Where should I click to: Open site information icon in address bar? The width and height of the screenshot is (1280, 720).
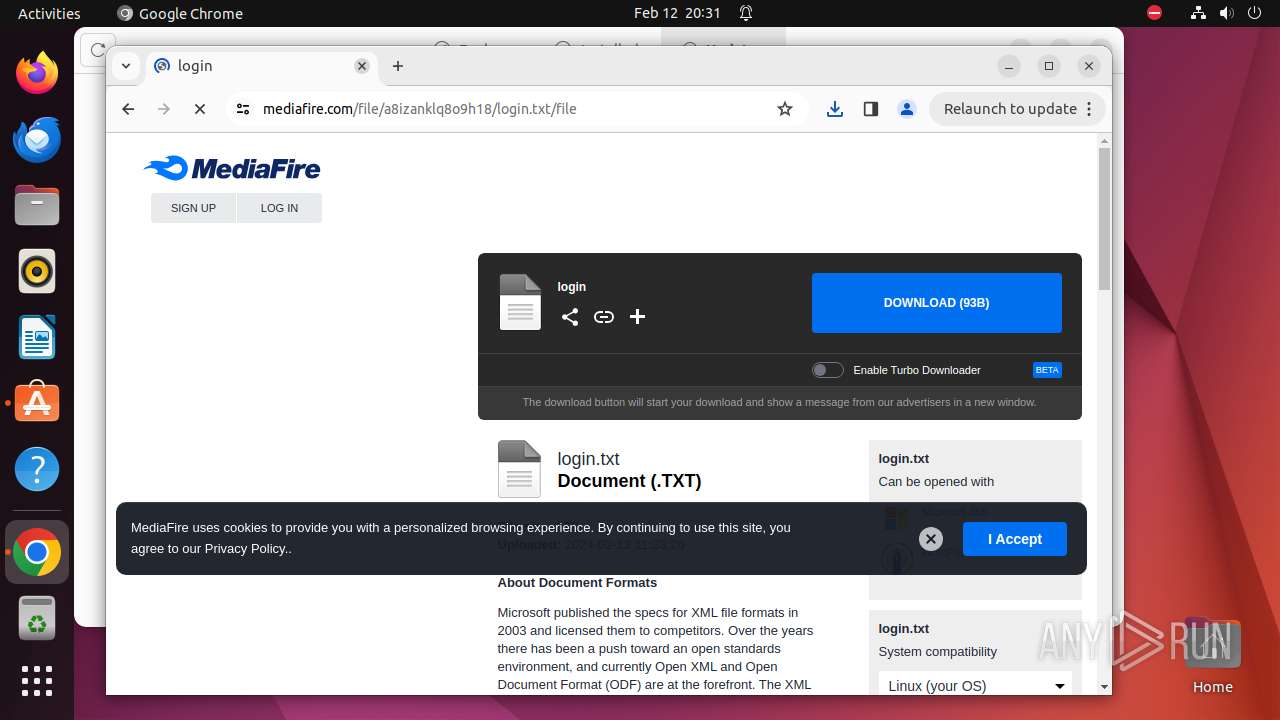click(x=243, y=109)
